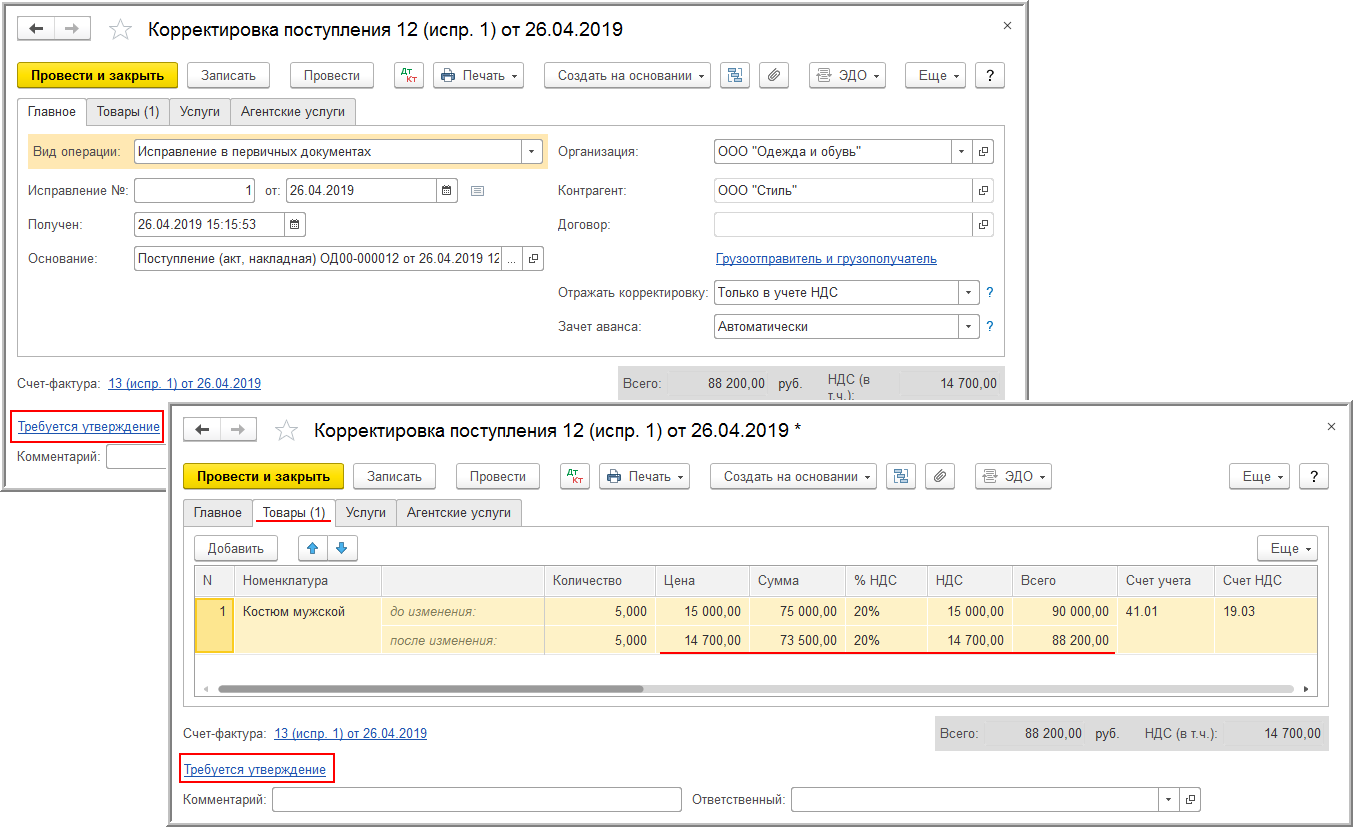Viewport: 1358px width, 828px height.
Task: Expand Вид операции dropdown list
Action: pos(531,152)
